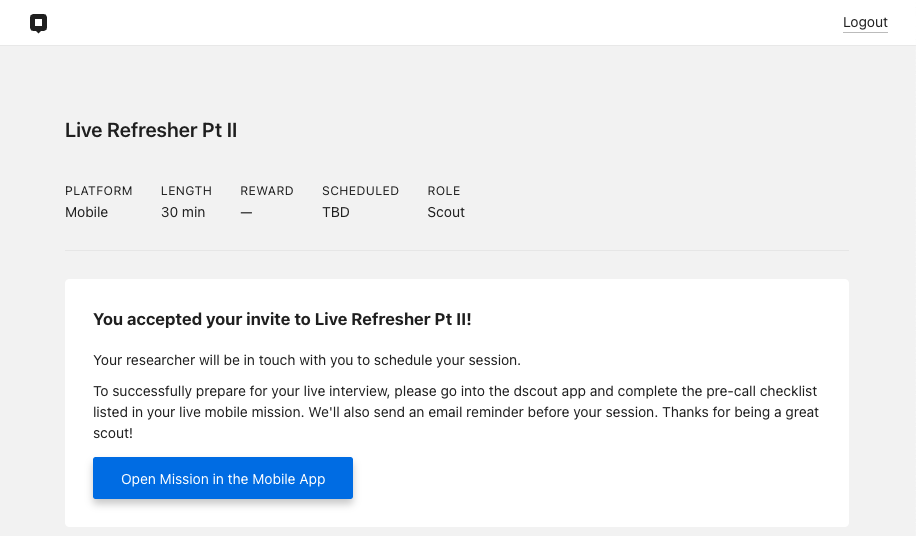916x536 pixels.
Task: Click the REWARD label
Action: pyautogui.click(x=267, y=191)
